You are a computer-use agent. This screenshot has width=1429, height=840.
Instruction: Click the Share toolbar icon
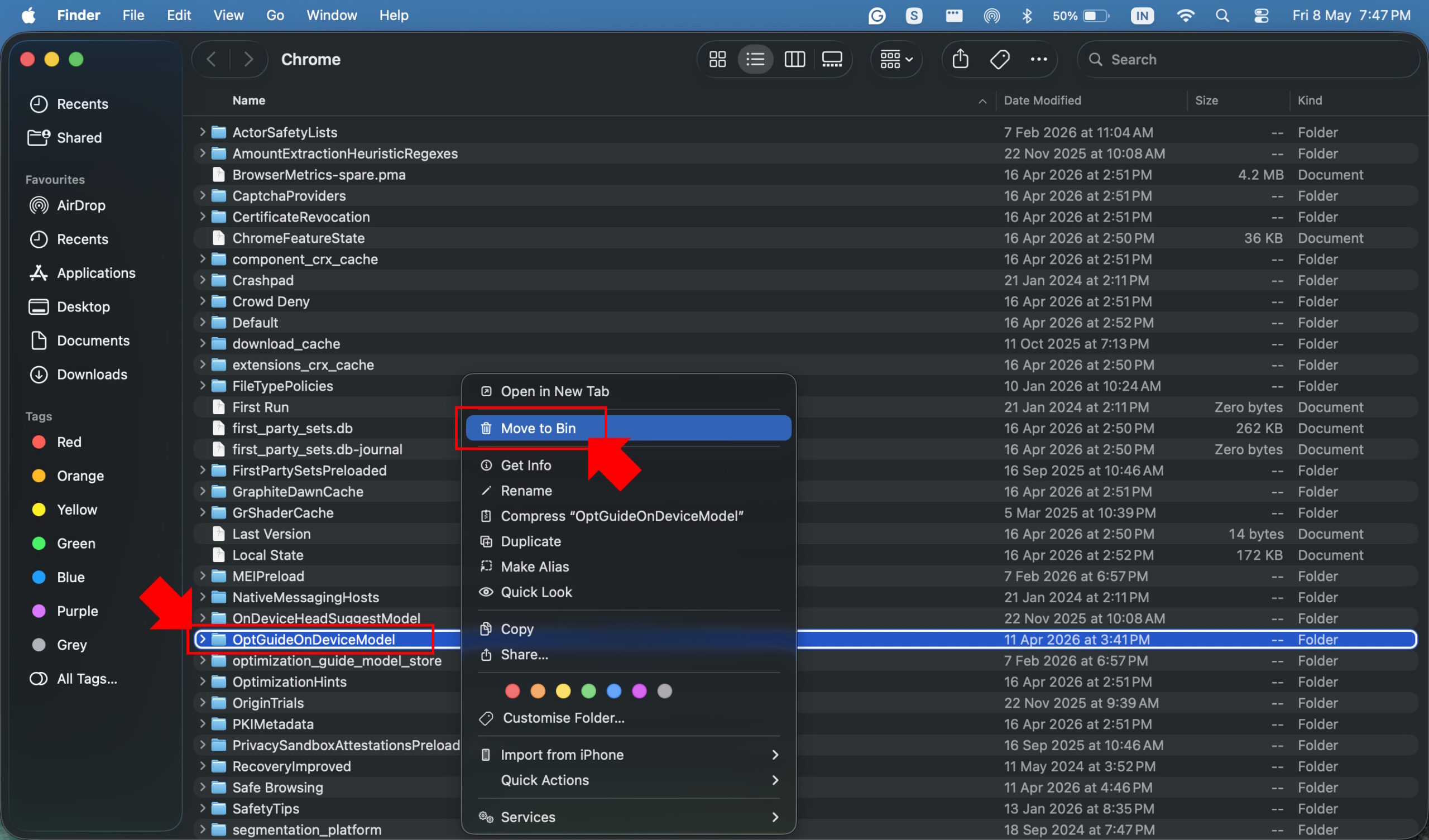coord(960,59)
